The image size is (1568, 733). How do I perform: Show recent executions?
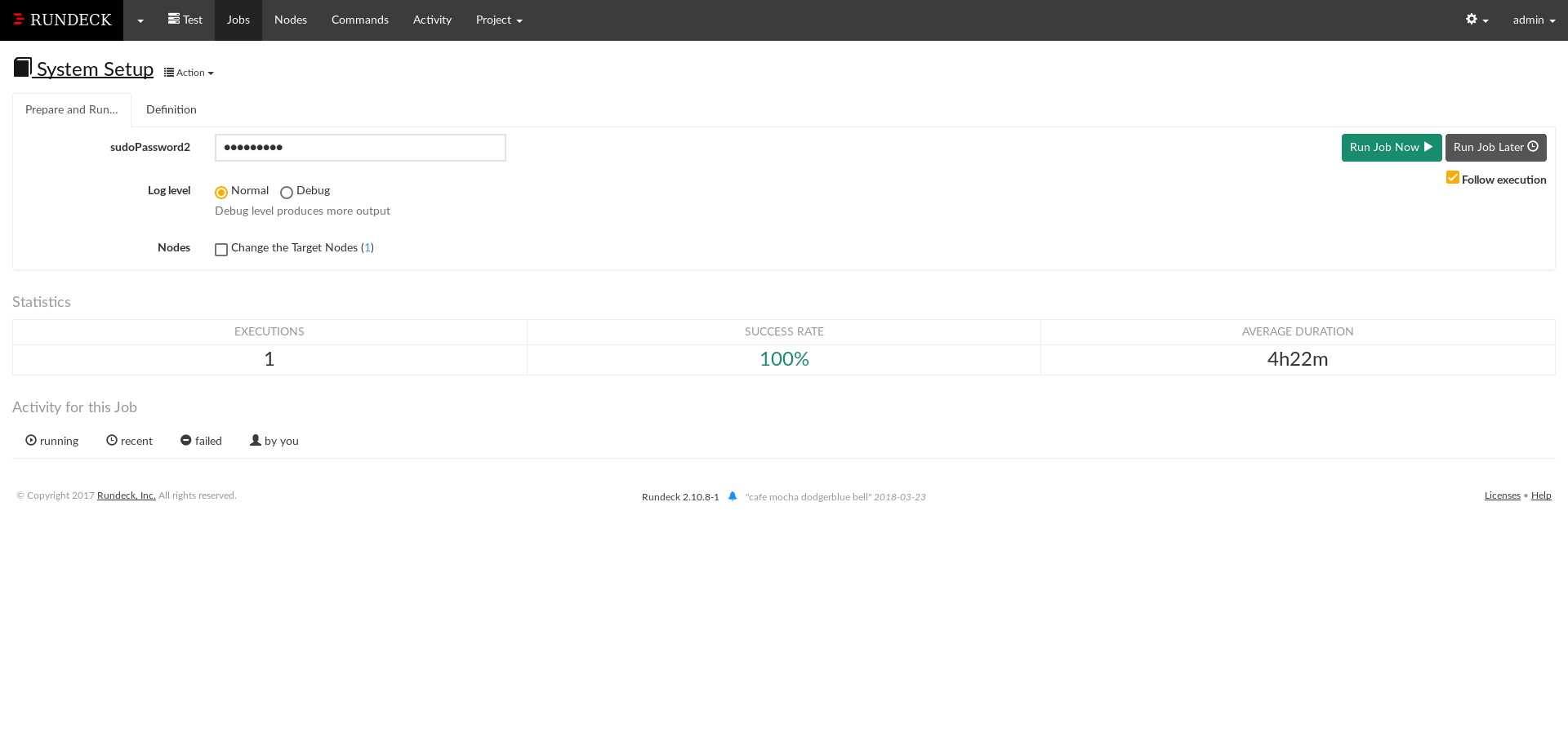click(x=129, y=441)
